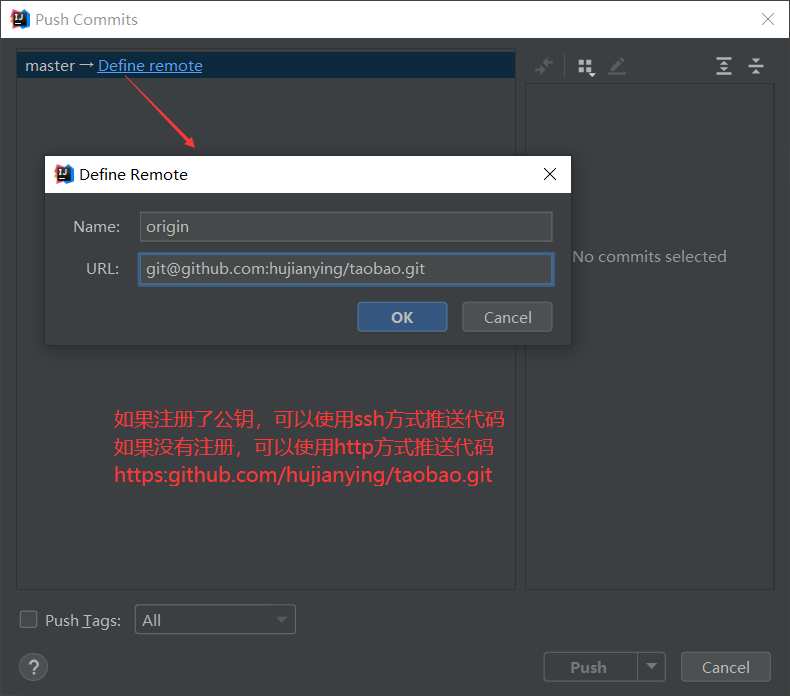This screenshot has width=790, height=696.
Task: Focus the Name field containing origin
Action: (x=346, y=227)
